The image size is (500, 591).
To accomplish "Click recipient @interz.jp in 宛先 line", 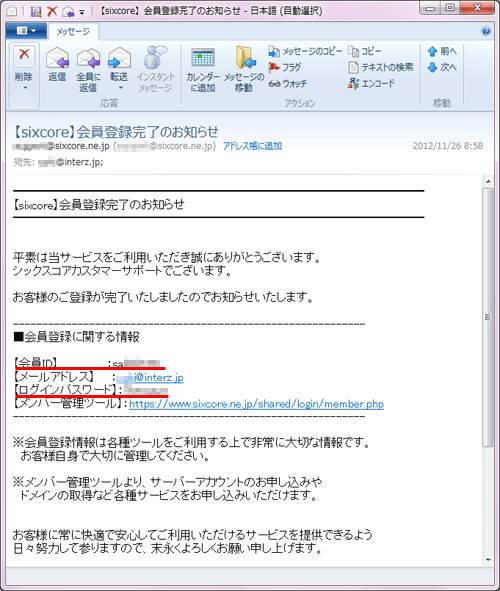I will click(70, 162).
